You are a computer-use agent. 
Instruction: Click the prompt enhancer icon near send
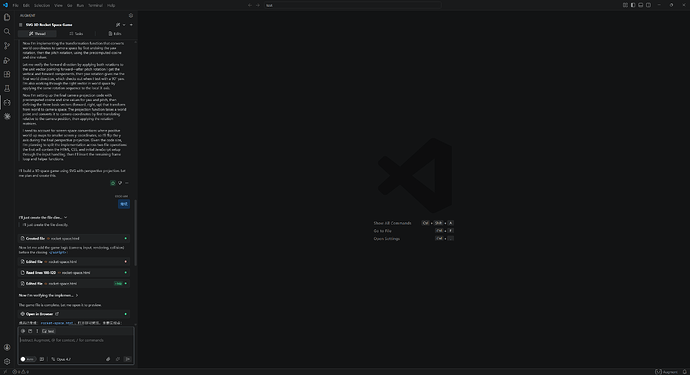(117, 359)
